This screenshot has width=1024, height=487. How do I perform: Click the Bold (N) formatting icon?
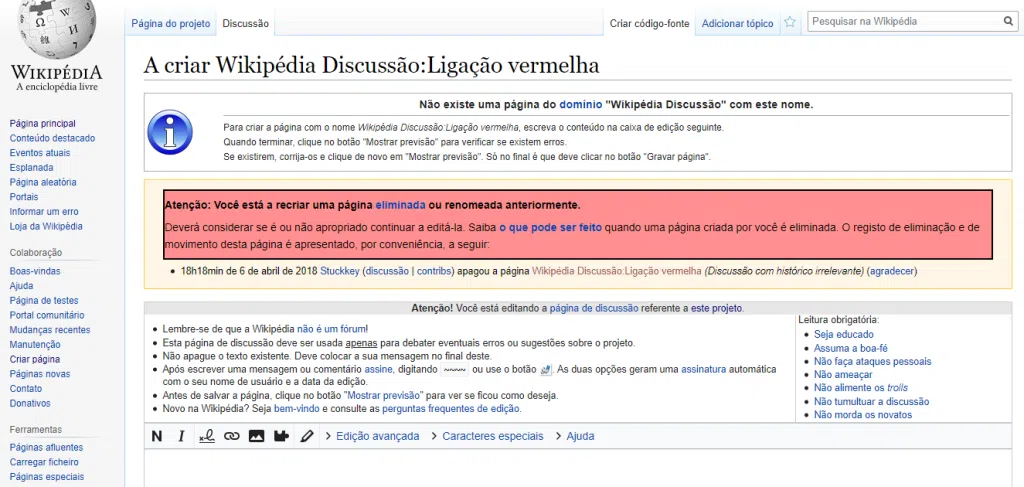[157, 436]
